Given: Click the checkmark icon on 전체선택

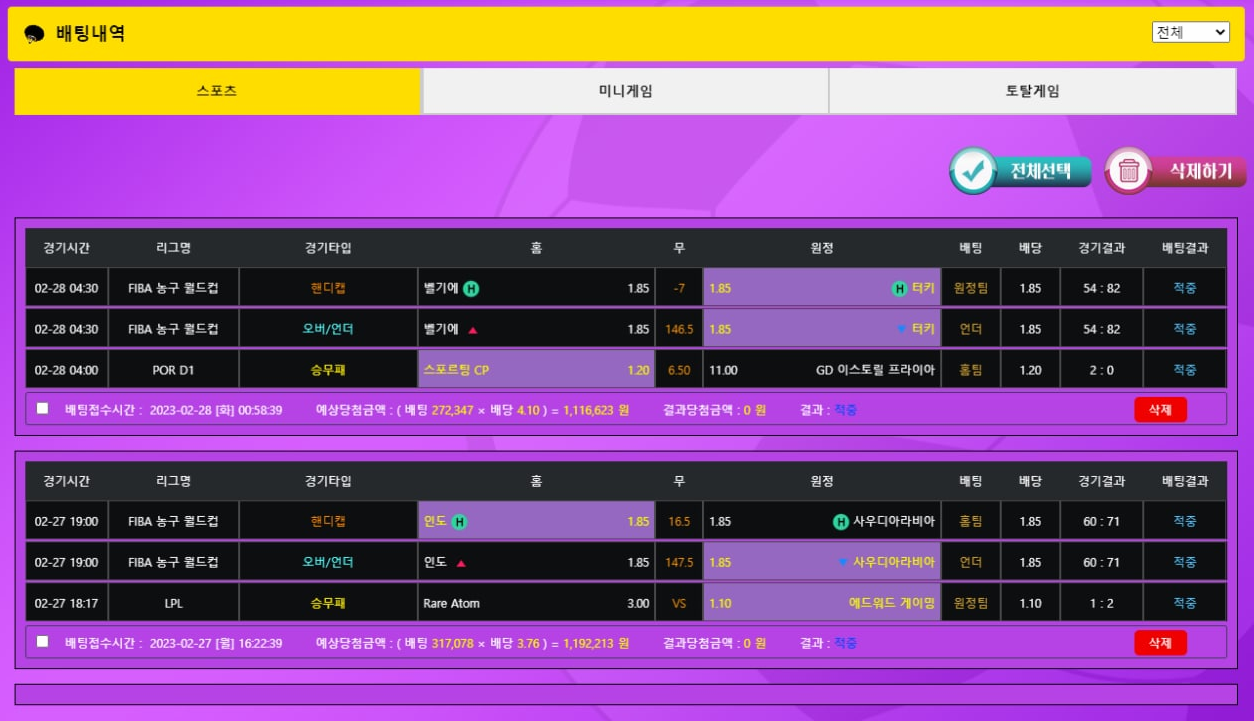Looking at the screenshot, I should tap(970, 171).
